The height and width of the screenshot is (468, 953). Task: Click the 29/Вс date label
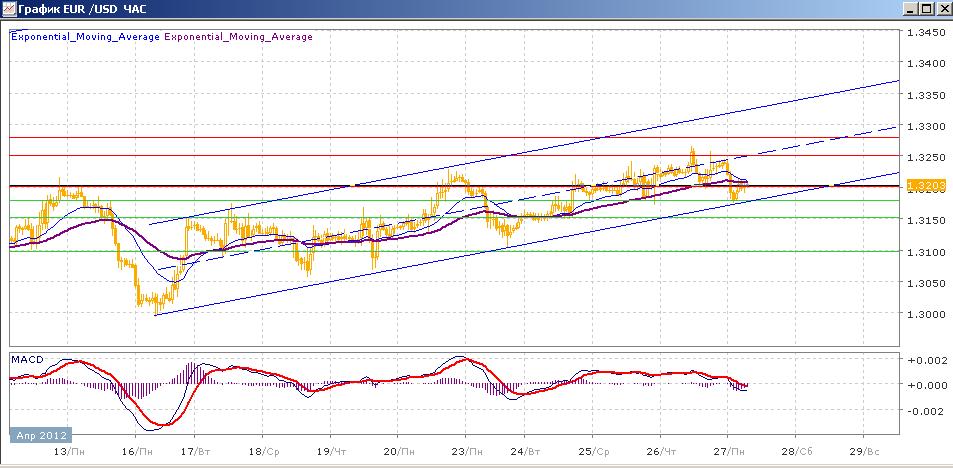[x=864, y=452]
